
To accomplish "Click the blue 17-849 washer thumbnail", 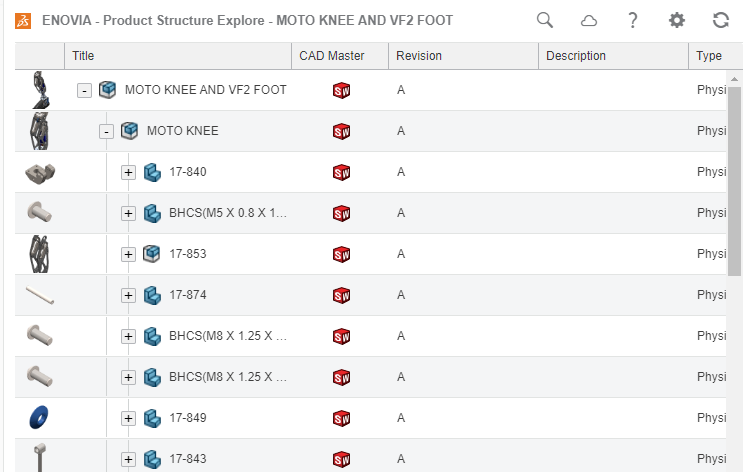I will coord(39,417).
